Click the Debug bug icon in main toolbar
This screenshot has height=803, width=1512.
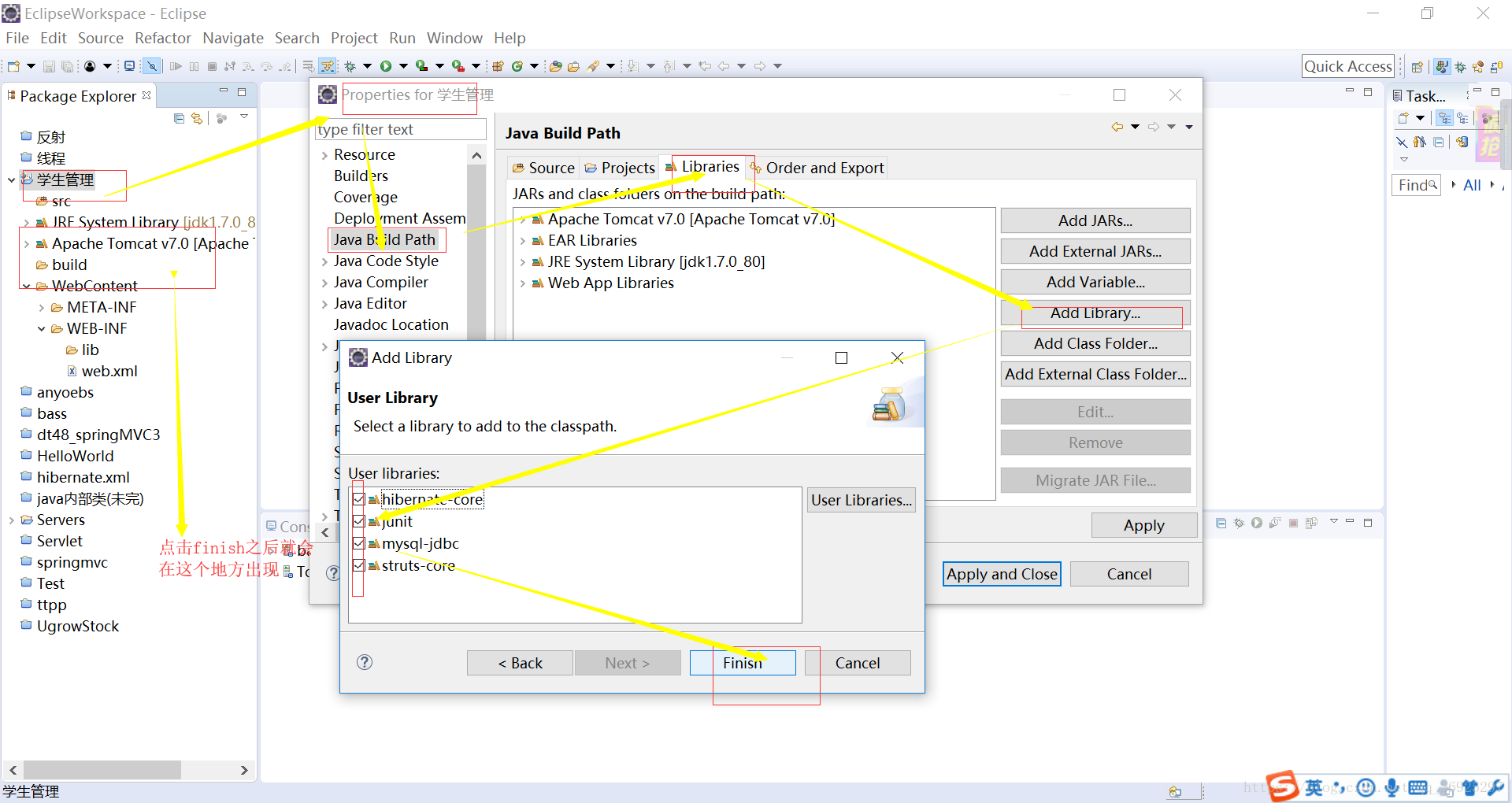coord(350,66)
